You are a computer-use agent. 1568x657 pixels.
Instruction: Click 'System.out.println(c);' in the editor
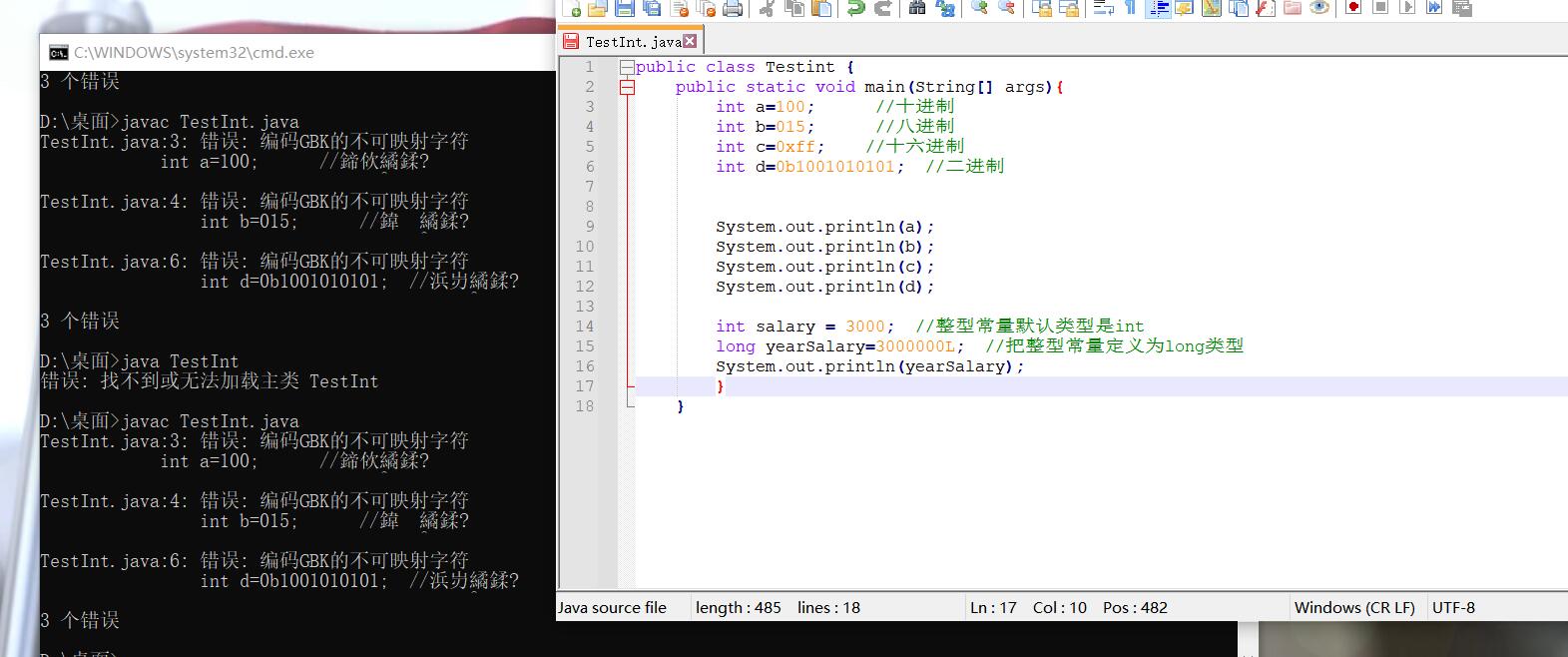pyautogui.click(x=825, y=267)
